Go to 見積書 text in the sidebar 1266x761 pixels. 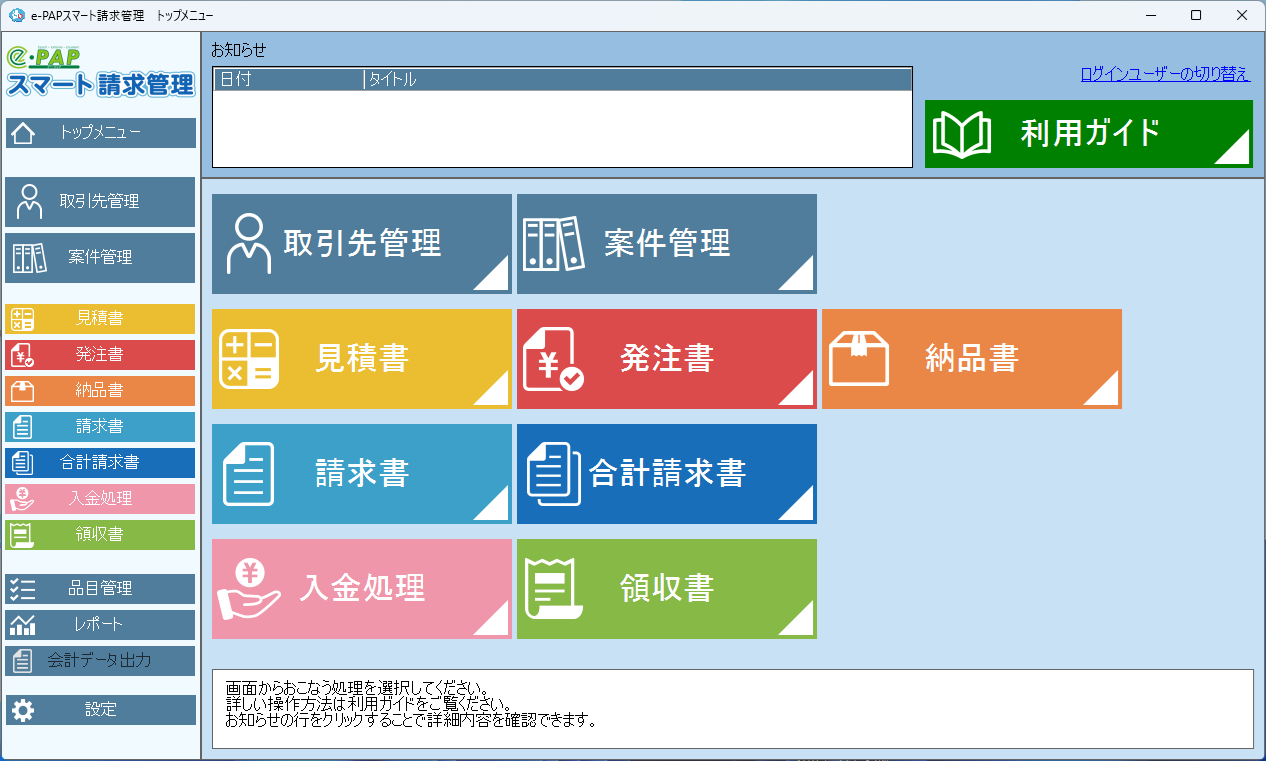pos(99,319)
